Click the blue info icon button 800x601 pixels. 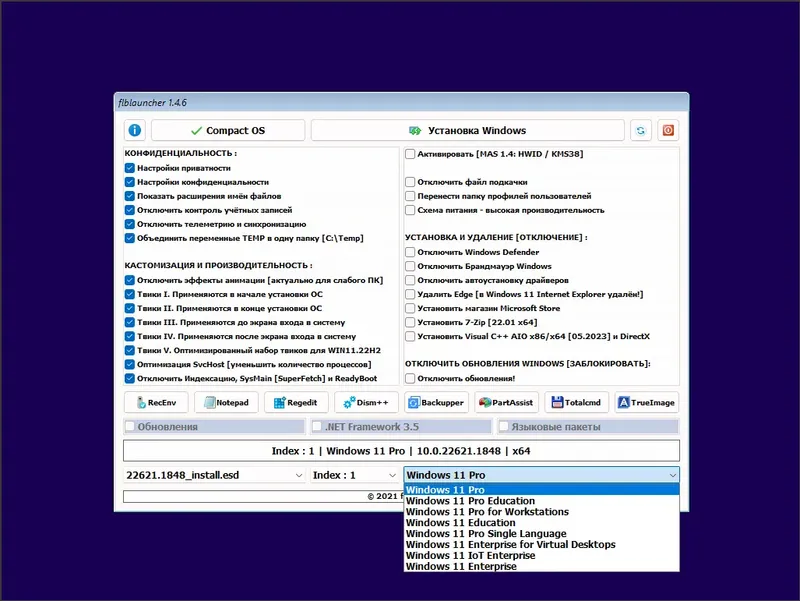click(x=134, y=130)
